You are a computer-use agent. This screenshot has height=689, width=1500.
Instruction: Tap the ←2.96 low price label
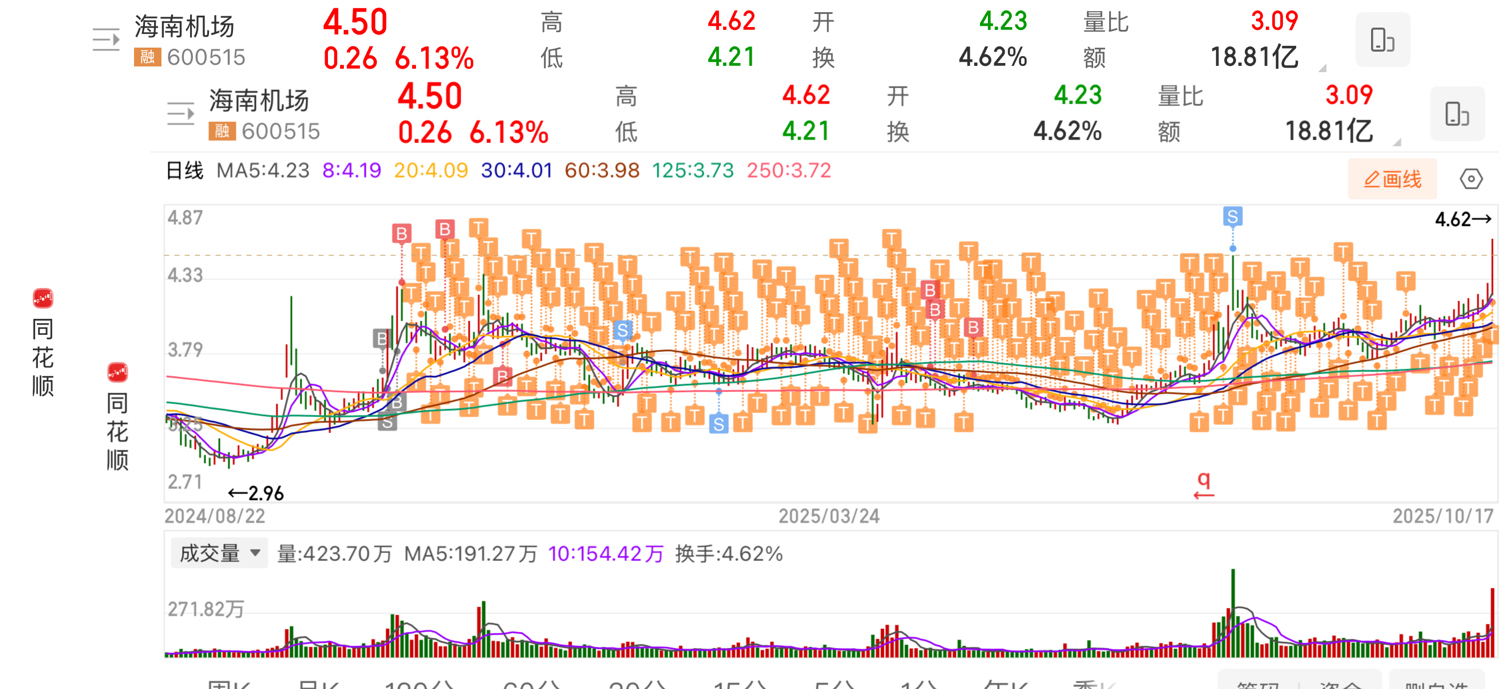[256, 492]
